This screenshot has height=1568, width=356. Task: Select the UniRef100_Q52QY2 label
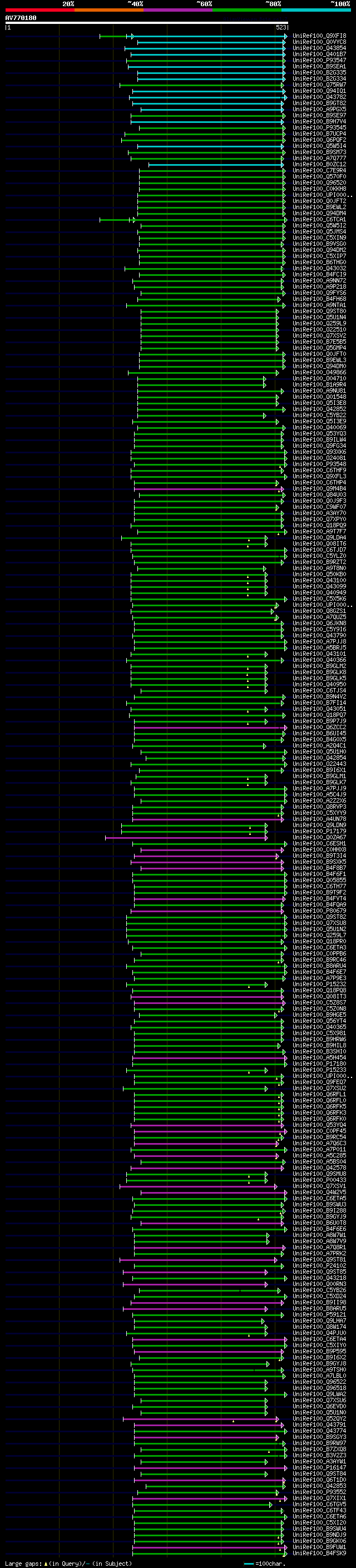[x=319, y=1418]
